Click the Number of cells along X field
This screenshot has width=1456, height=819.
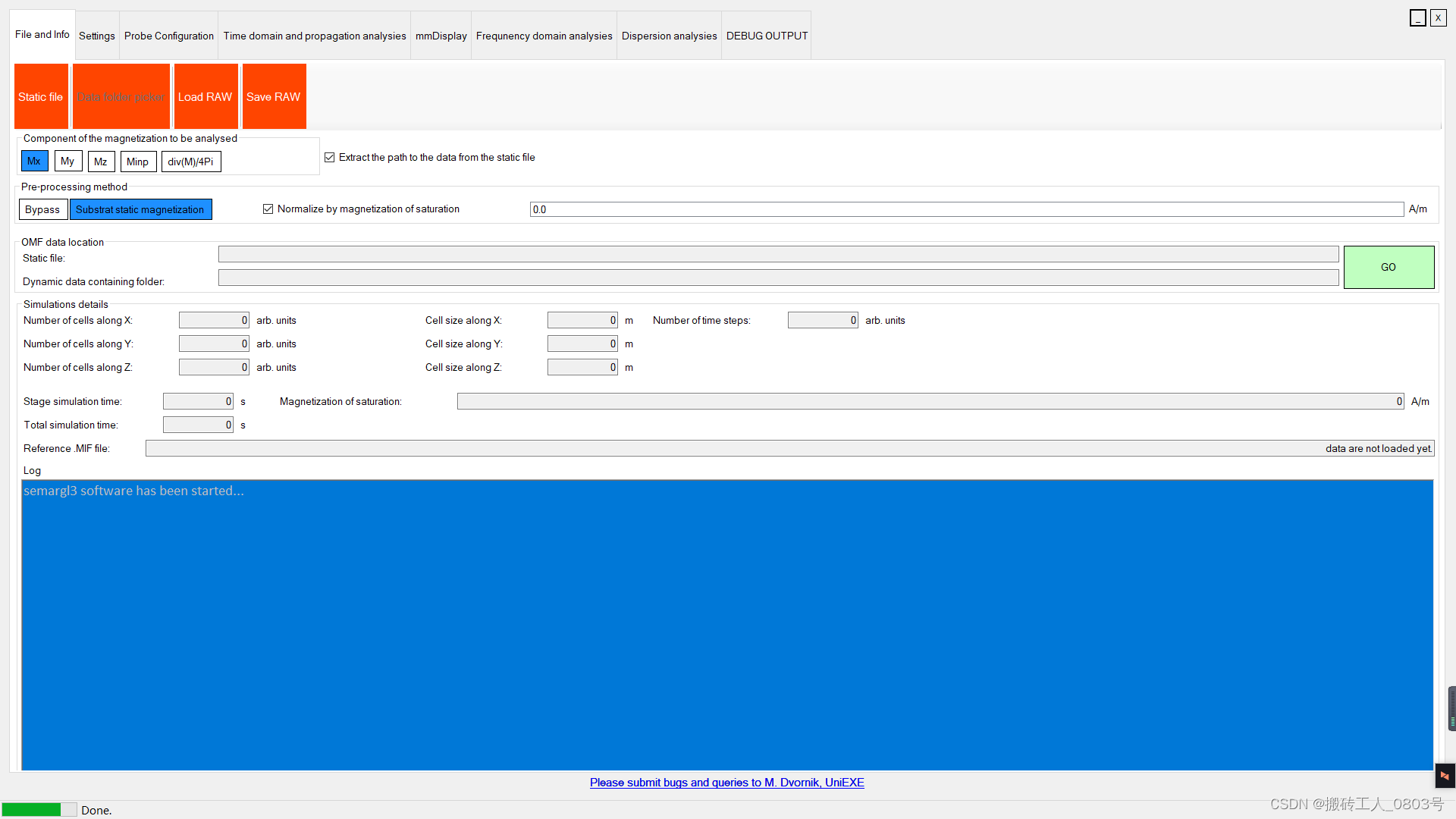click(x=214, y=320)
